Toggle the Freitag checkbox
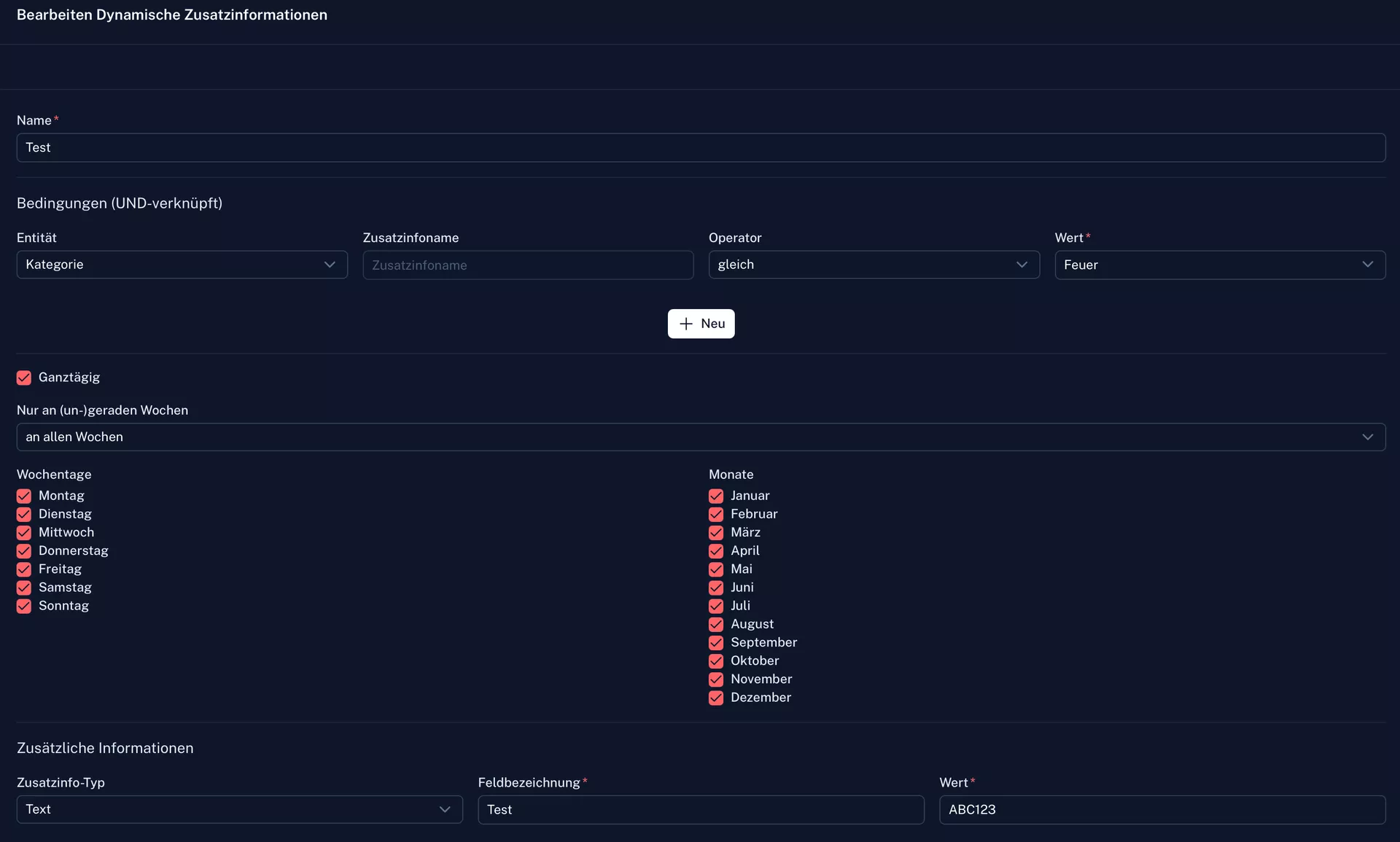The image size is (1400, 842). 24,569
